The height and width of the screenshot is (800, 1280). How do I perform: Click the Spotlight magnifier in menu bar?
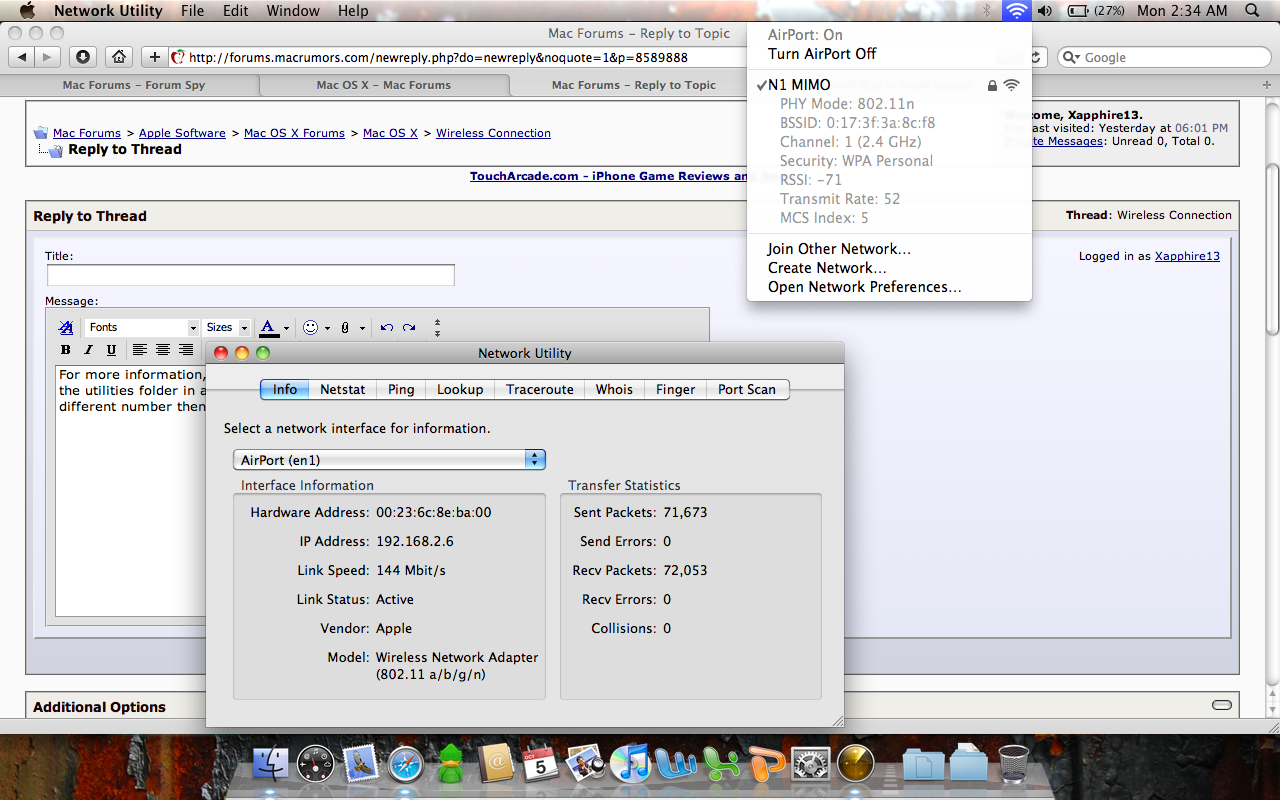click(x=1252, y=11)
